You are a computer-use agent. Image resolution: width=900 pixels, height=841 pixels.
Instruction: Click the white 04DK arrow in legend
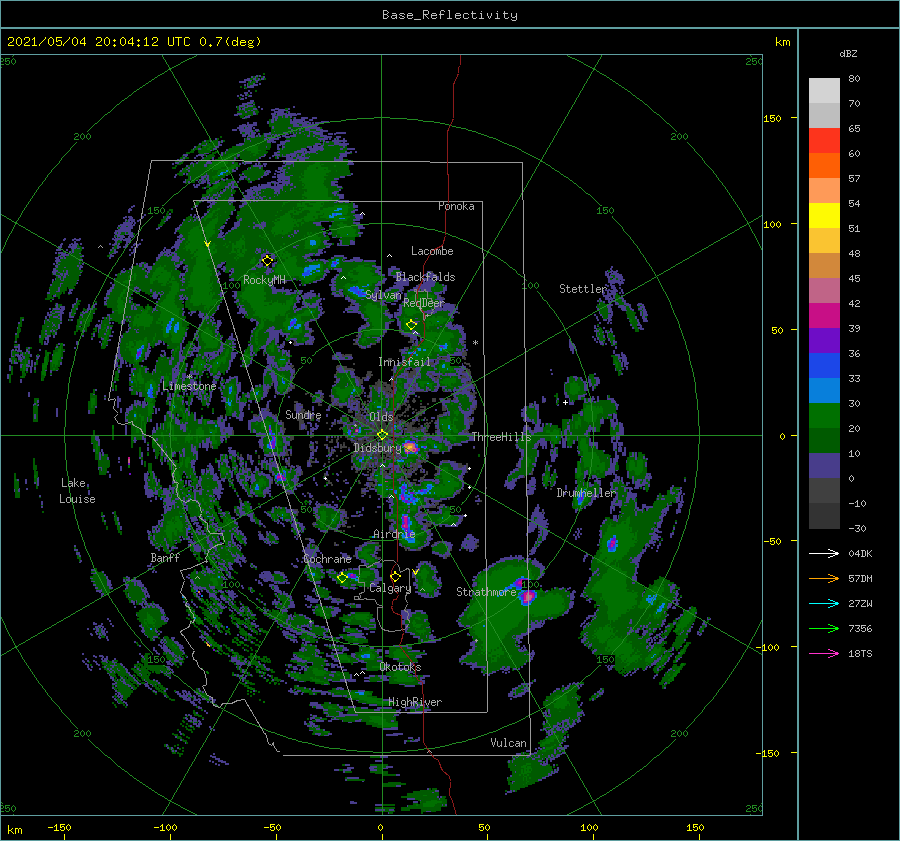coord(824,553)
